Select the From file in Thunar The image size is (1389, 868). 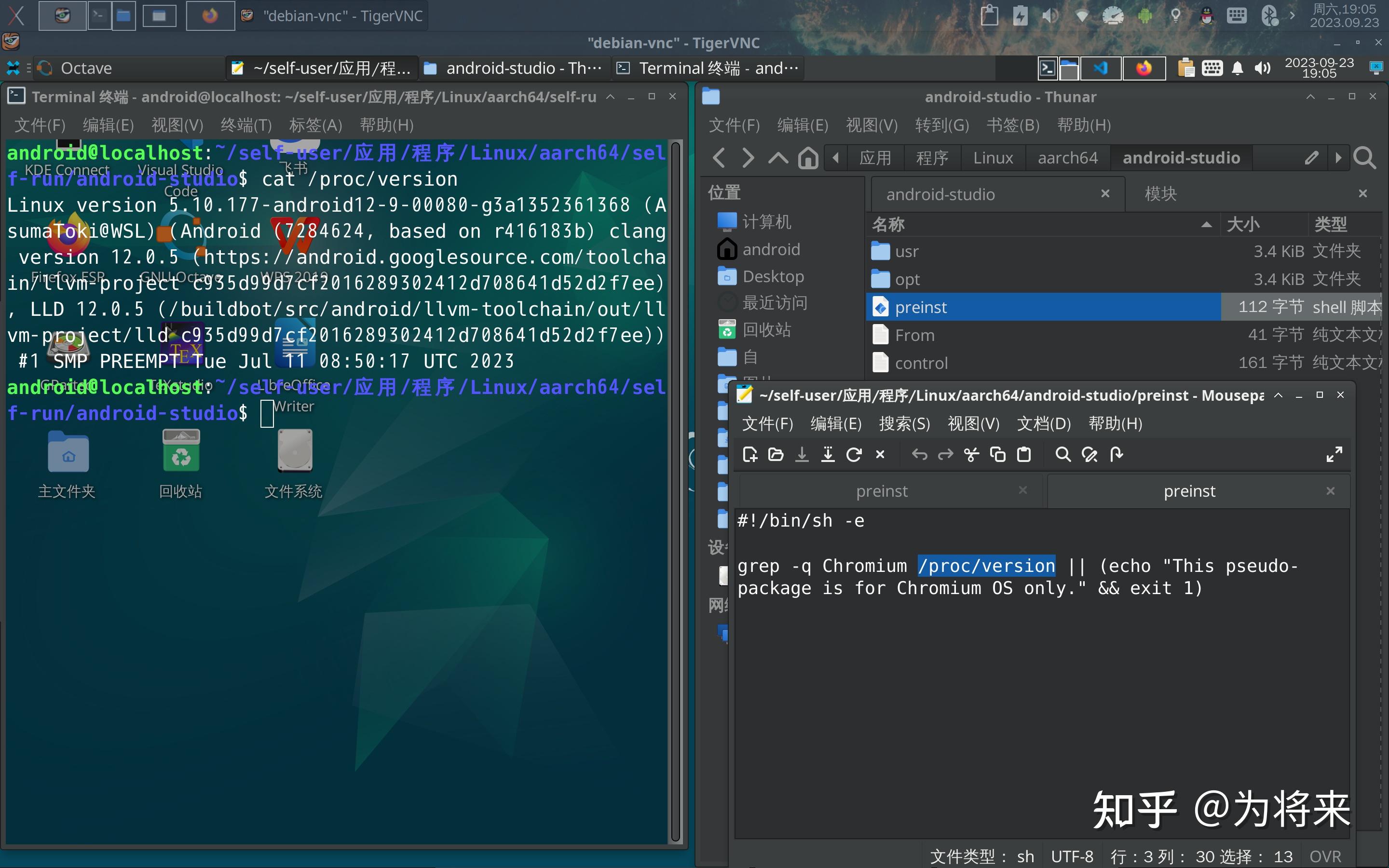pos(914,335)
